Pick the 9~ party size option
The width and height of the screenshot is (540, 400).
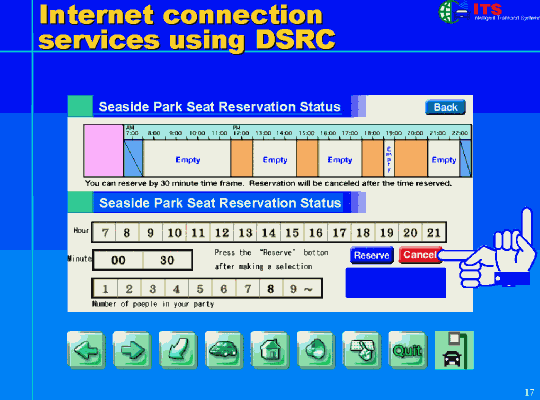[302, 289]
